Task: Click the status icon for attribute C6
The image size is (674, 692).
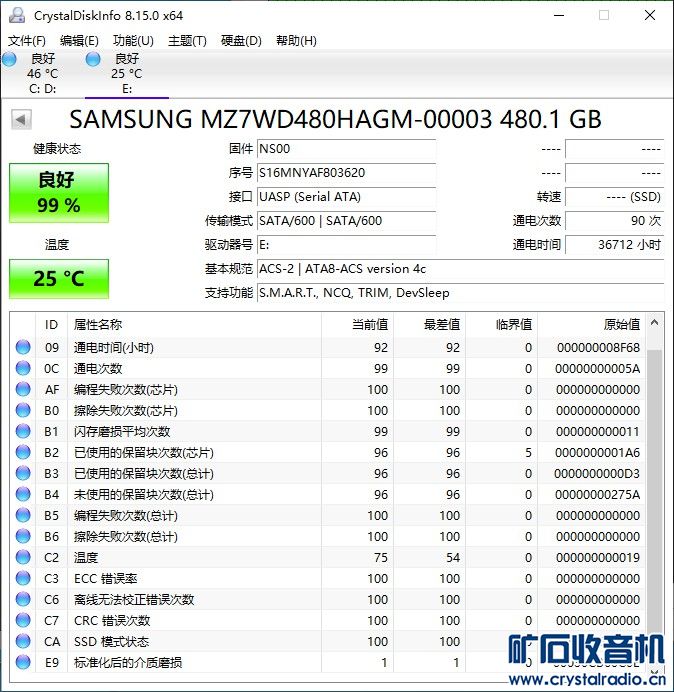Action: tap(23, 599)
